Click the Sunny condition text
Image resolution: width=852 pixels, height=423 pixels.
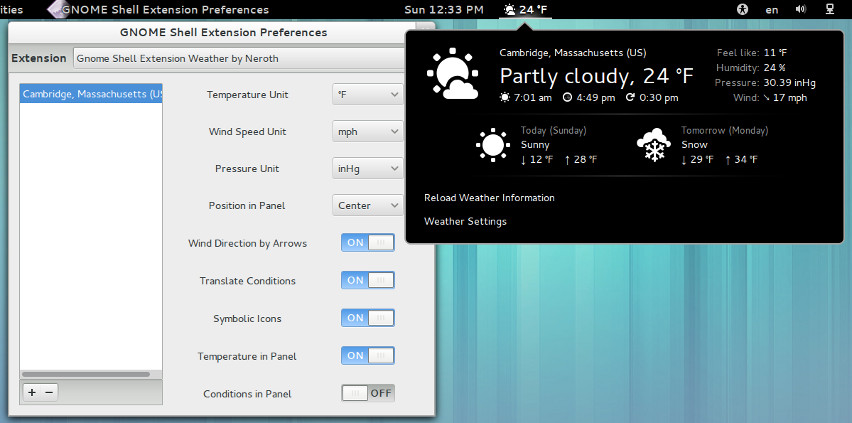[x=535, y=145]
